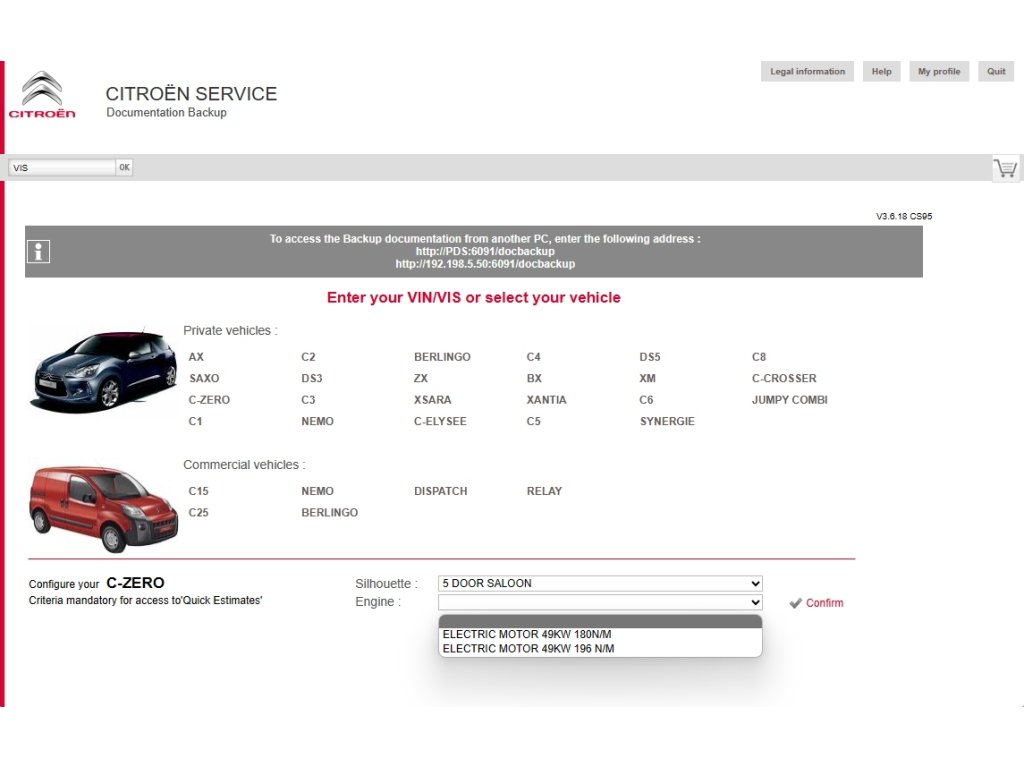Screen dimensions: 1024x768
Task: Select commercial vehicle C15
Action: click(199, 491)
